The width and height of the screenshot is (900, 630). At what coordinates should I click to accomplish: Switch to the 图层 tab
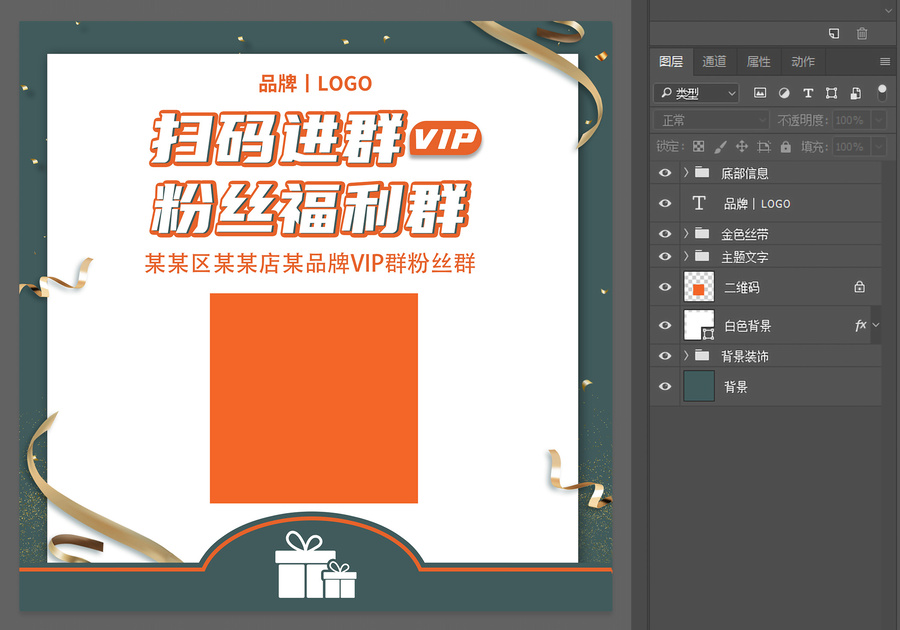671,61
